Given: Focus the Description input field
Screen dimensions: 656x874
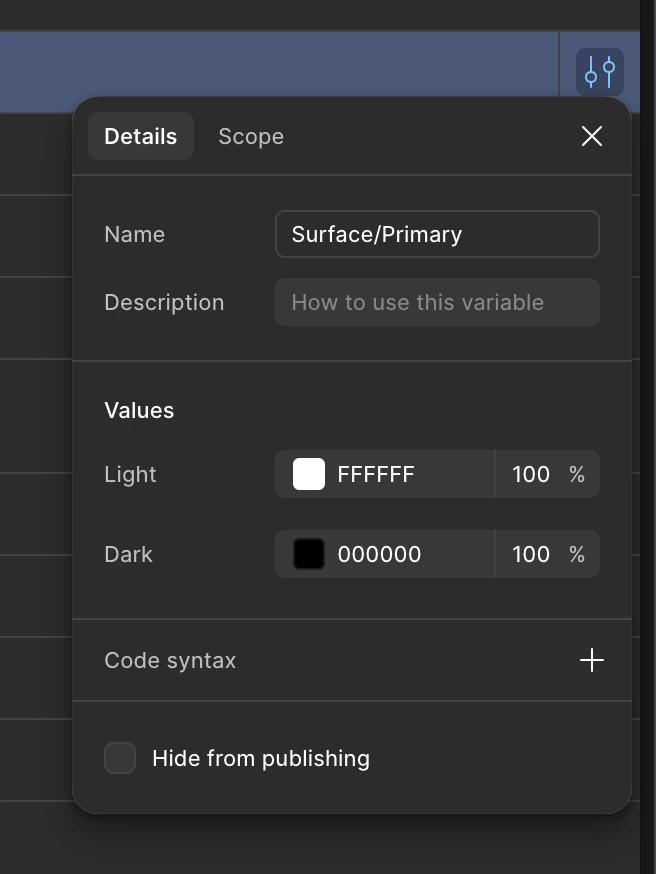Looking at the screenshot, I should tap(437, 302).
